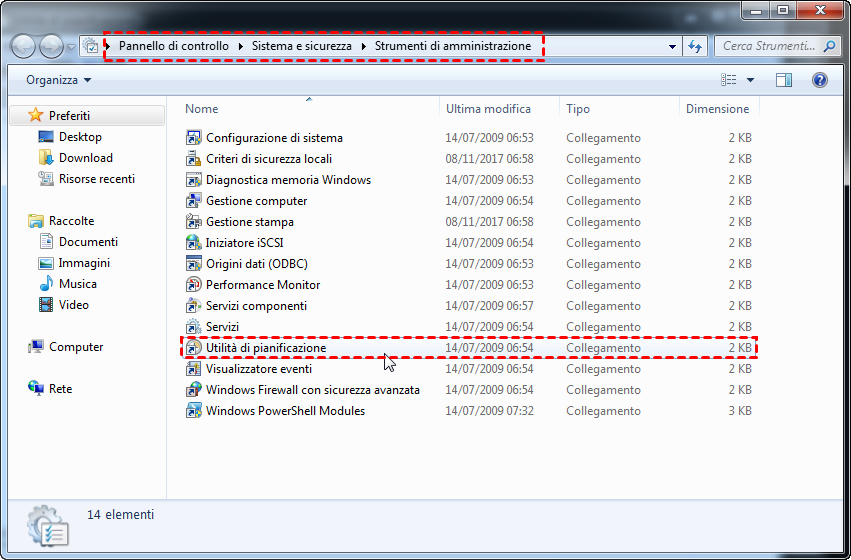
Task: Expand the address bar history dropdown
Action: point(672,47)
